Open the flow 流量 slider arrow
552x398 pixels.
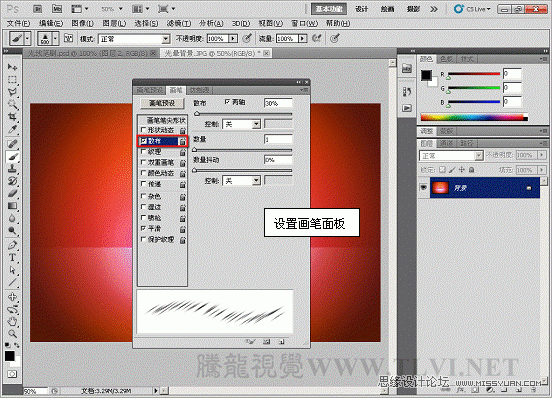tap(302, 38)
